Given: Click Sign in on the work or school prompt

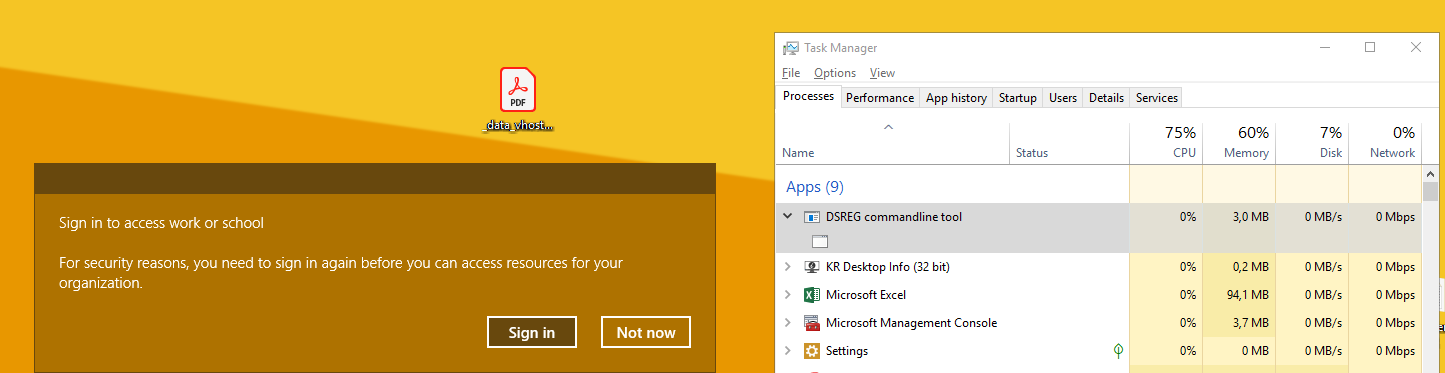Looking at the screenshot, I should [x=532, y=333].
